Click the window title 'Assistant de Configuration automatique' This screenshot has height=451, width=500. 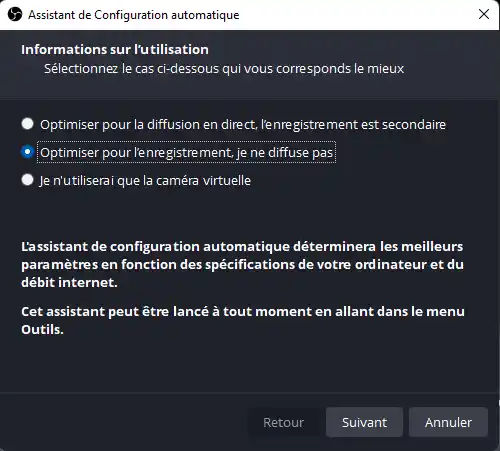pyautogui.click(x=134, y=15)
